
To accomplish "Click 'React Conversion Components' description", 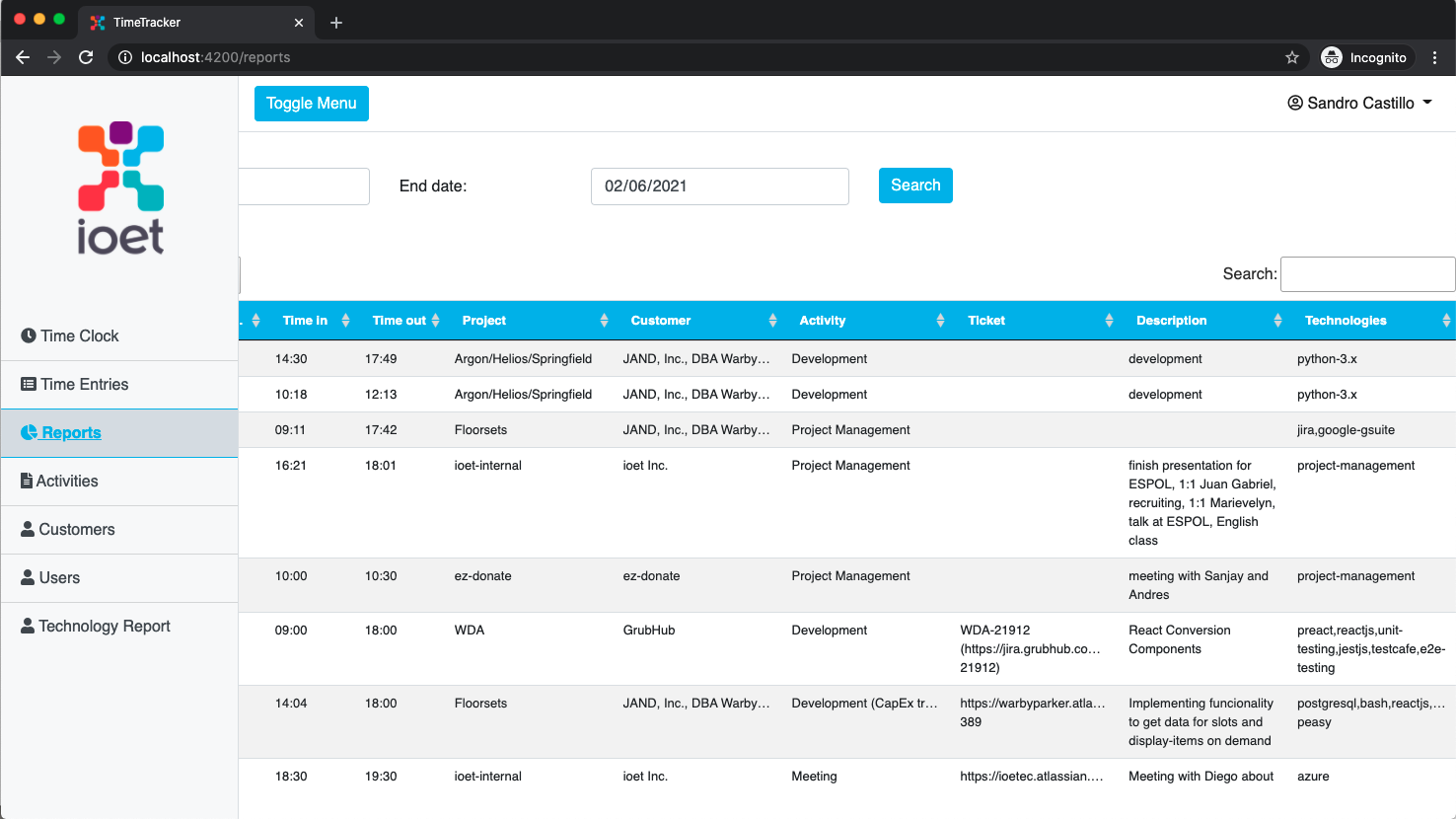I will click(x=1180, y=639).
